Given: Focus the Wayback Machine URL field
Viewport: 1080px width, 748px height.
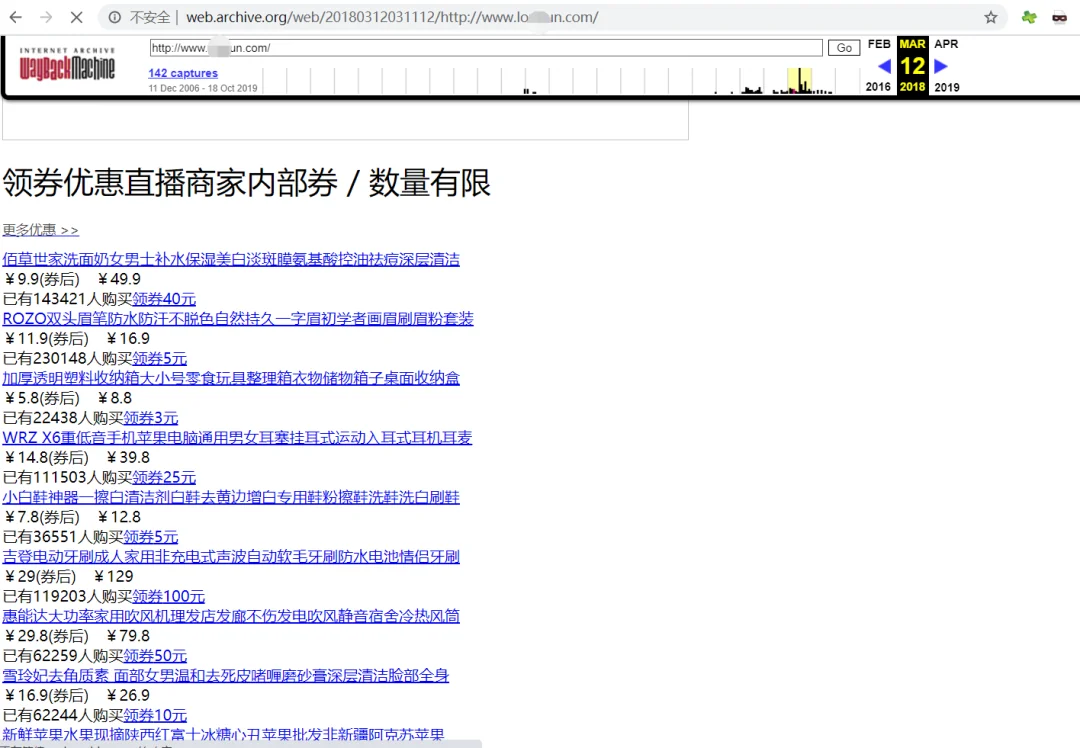Looking at the screenshot, I should [486, 48].
